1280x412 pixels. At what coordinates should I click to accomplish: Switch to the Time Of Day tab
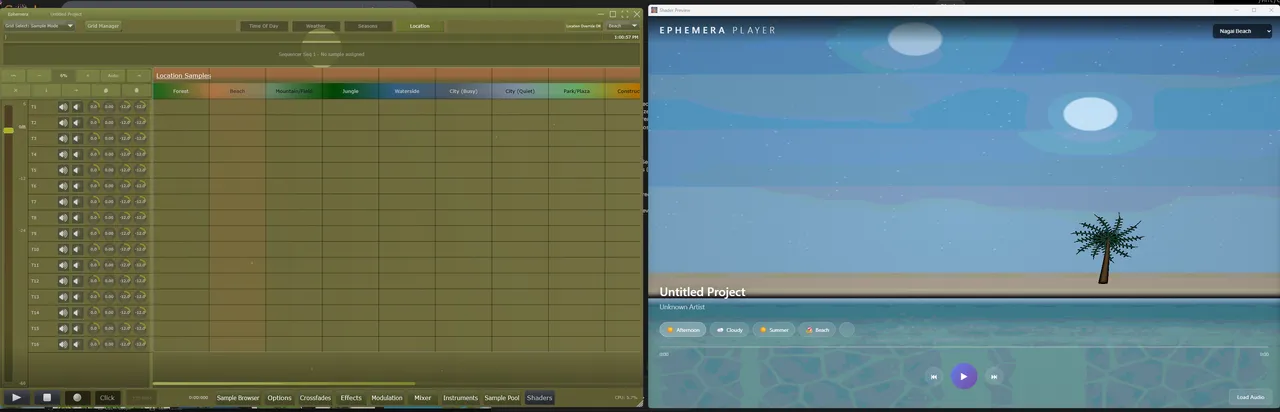(263, 26)
